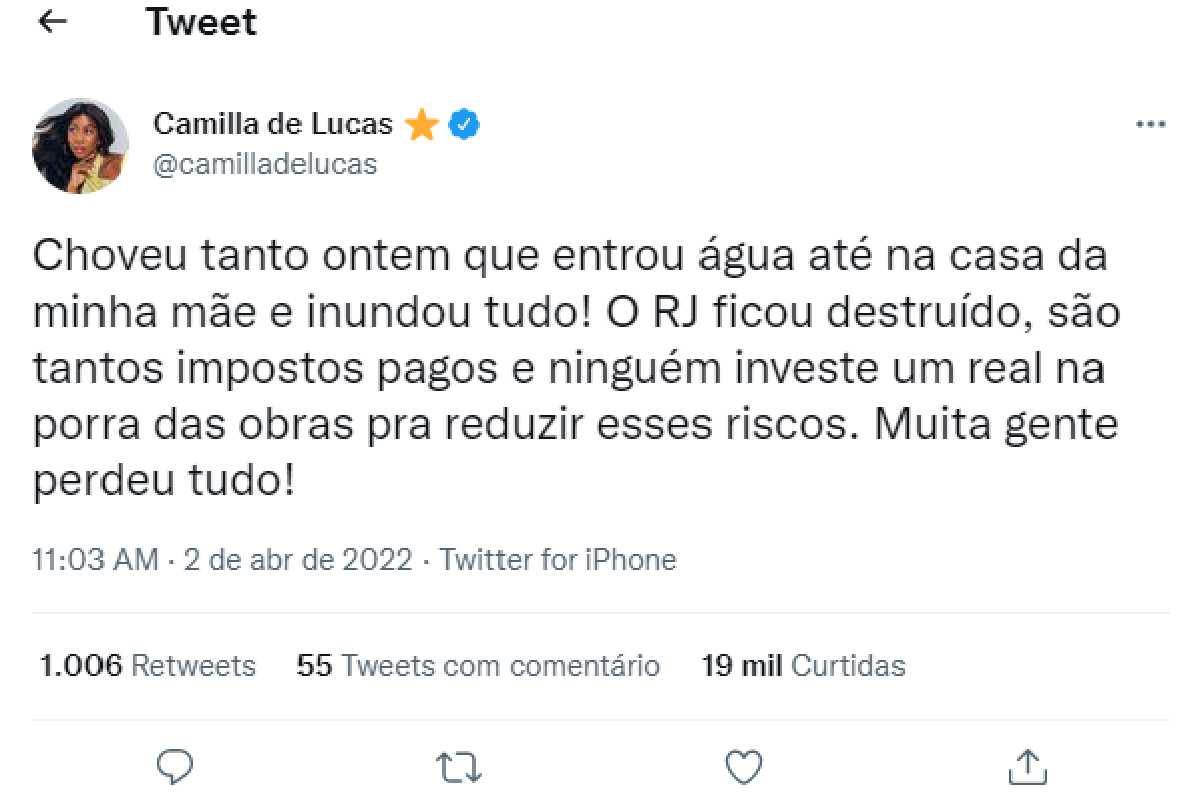Open the @camilladelucas handle link
1200x800 pixels.
265,164
